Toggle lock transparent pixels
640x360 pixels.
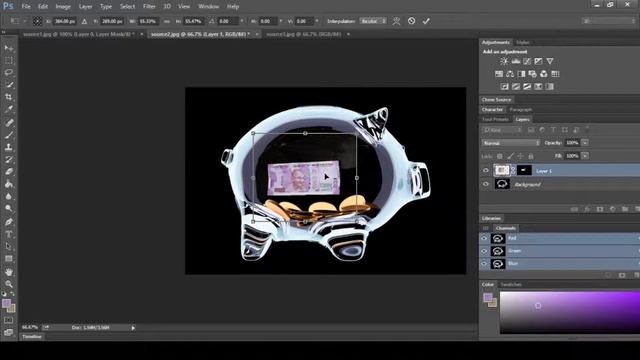(x=500, y=156)
